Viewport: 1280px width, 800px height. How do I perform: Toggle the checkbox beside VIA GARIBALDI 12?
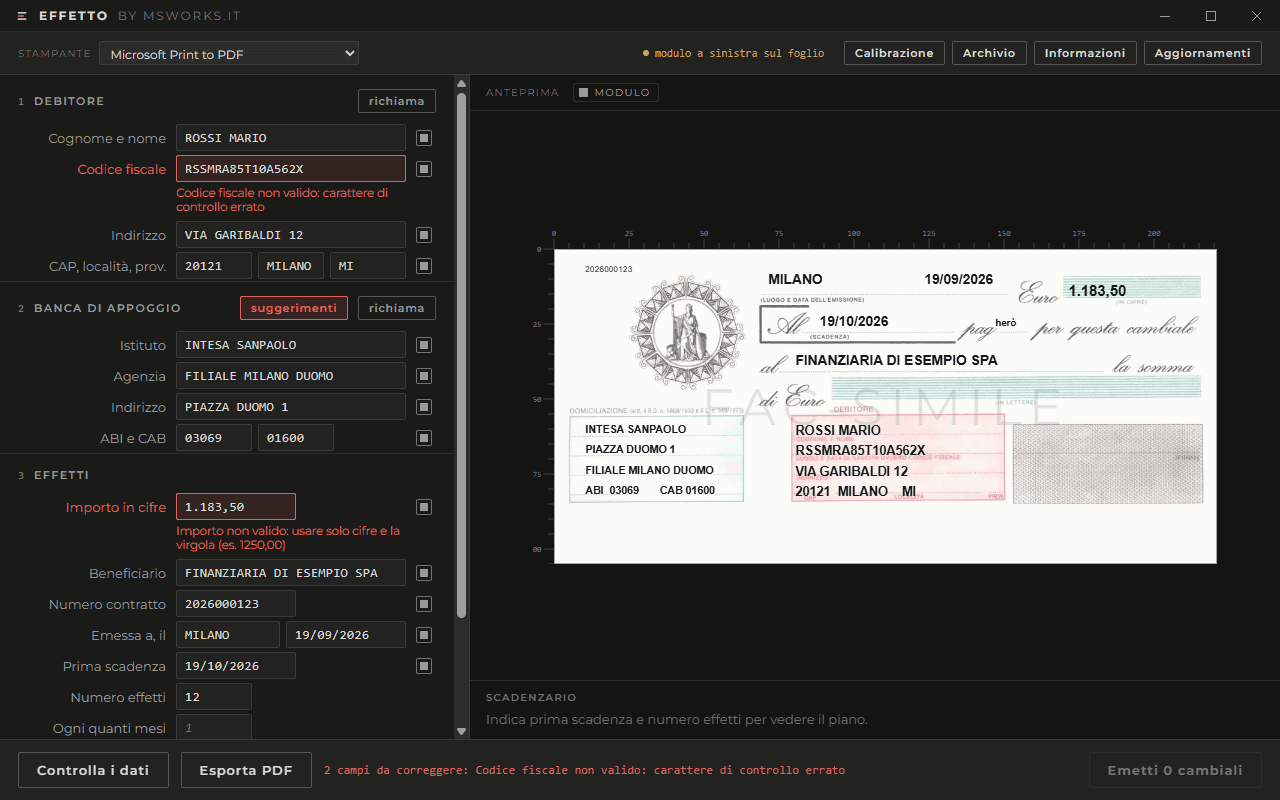pos(424,235)
